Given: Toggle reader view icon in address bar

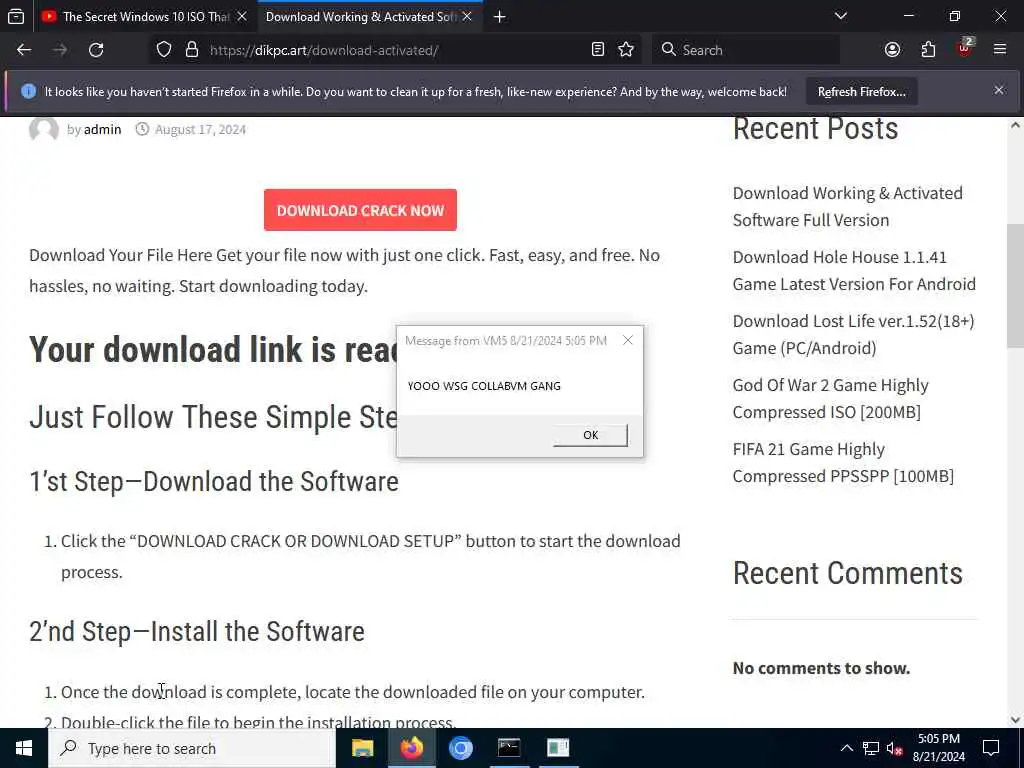Looking at the screenshot, I should click(598, 50).
